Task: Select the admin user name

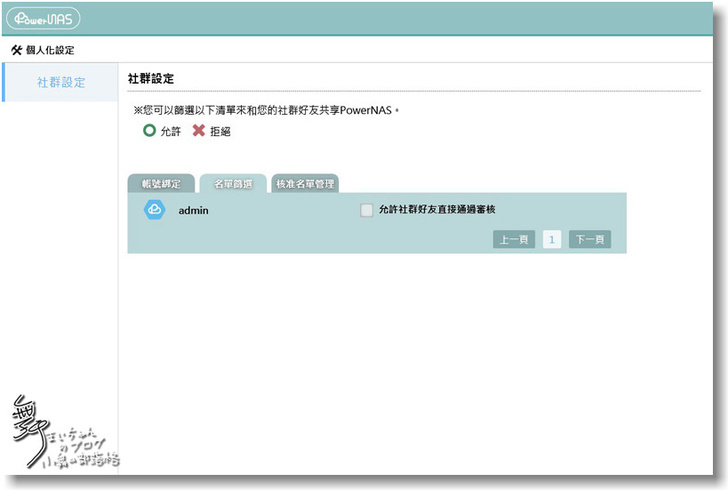Action: pyautogui.click(x=193, y=211)
